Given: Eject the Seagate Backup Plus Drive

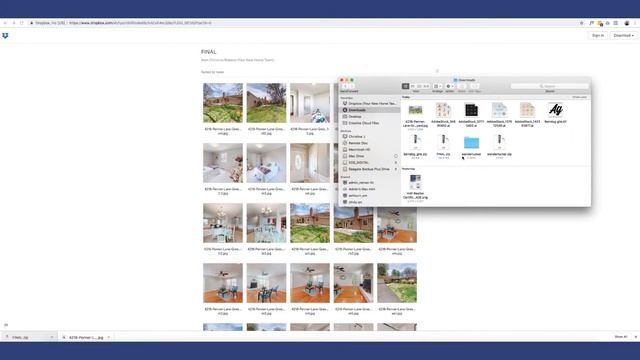Looking at the screenshot, I should pos(396,169).
